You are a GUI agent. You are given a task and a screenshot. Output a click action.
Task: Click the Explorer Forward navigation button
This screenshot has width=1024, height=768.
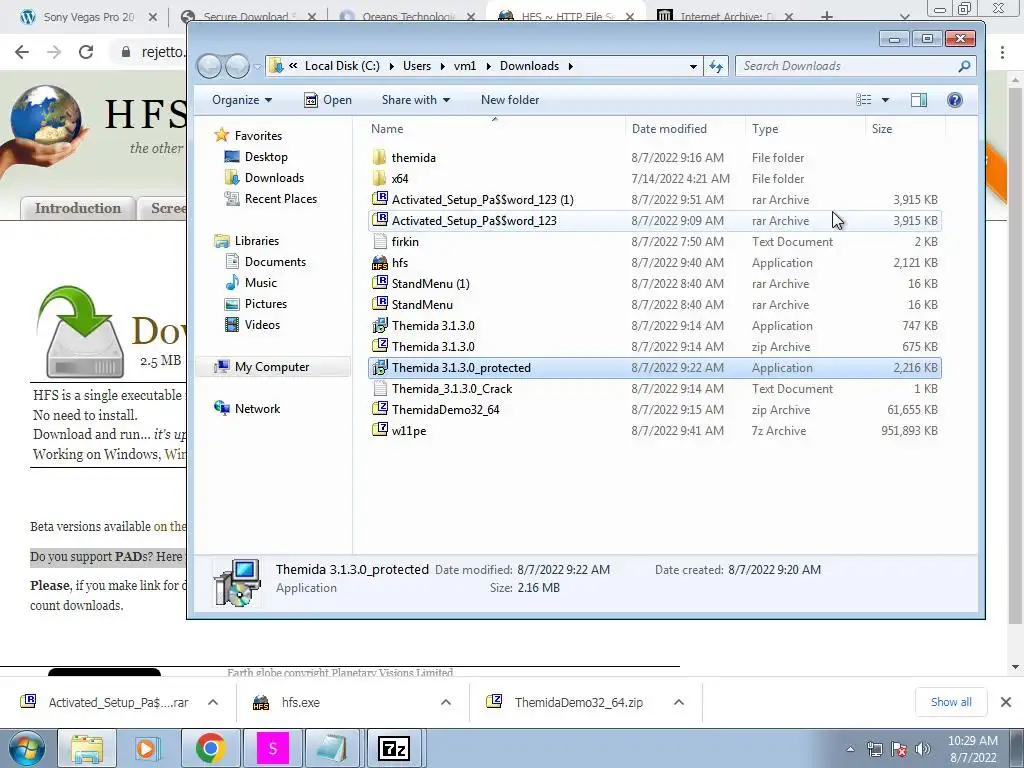click(236, 66)
